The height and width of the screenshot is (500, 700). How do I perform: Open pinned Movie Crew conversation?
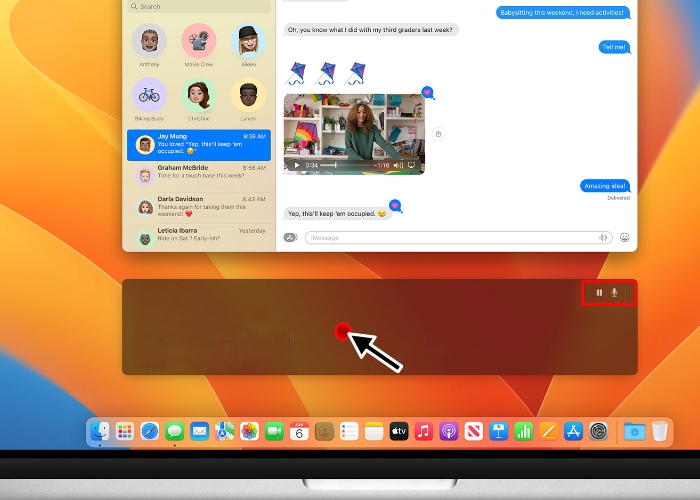point(199,41)
